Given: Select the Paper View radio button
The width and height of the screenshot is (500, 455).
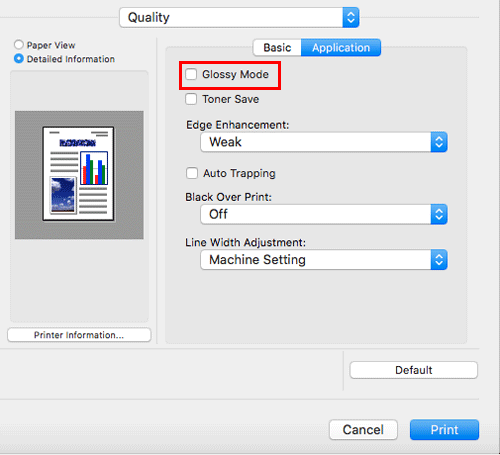Looking at the screenshot, I should 19,45.
